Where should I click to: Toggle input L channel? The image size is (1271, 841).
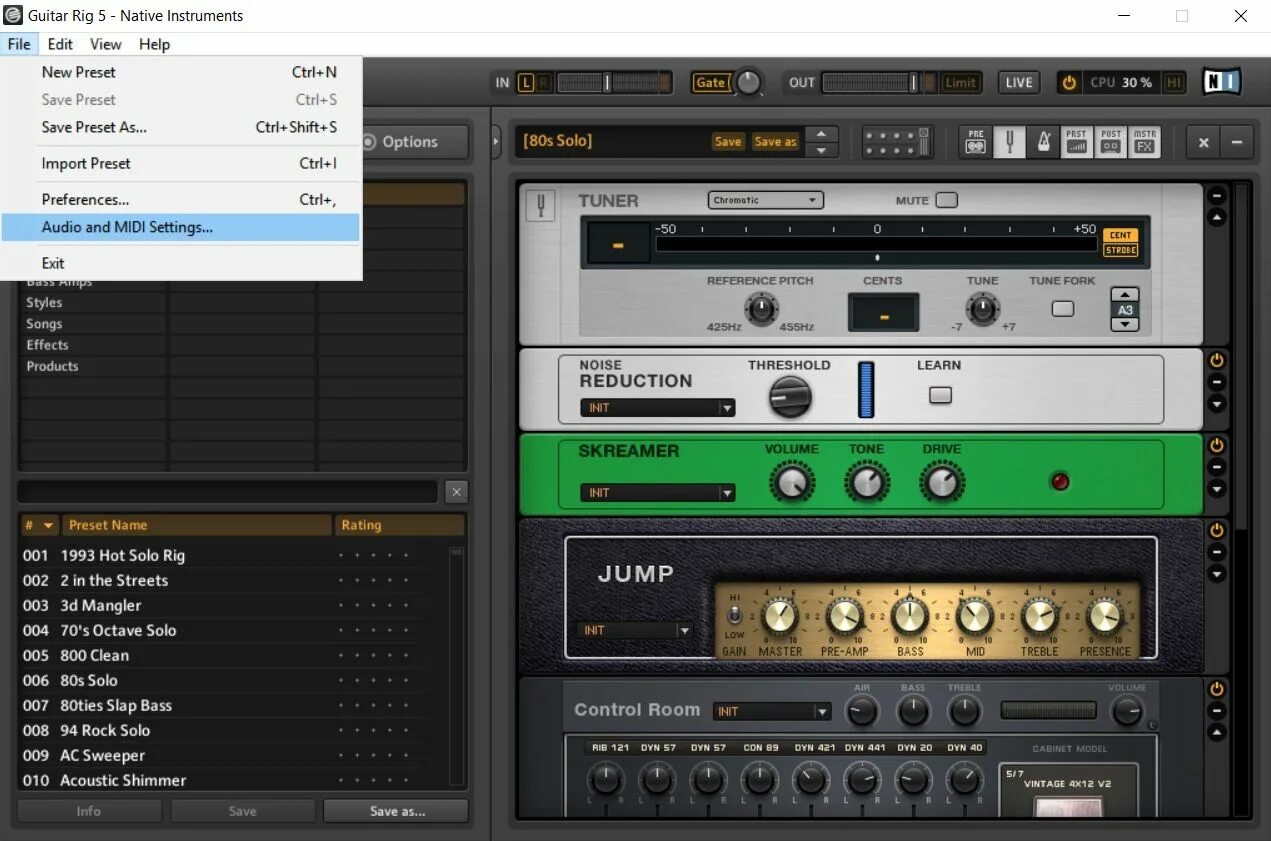(x=526, y=82)
